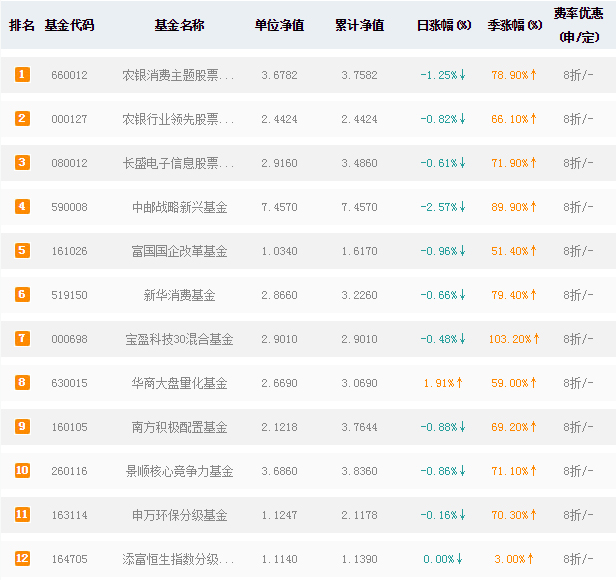Open fund 华商大盘量化基金
This screenshot has width=616, height=580.
click(180, 383)
